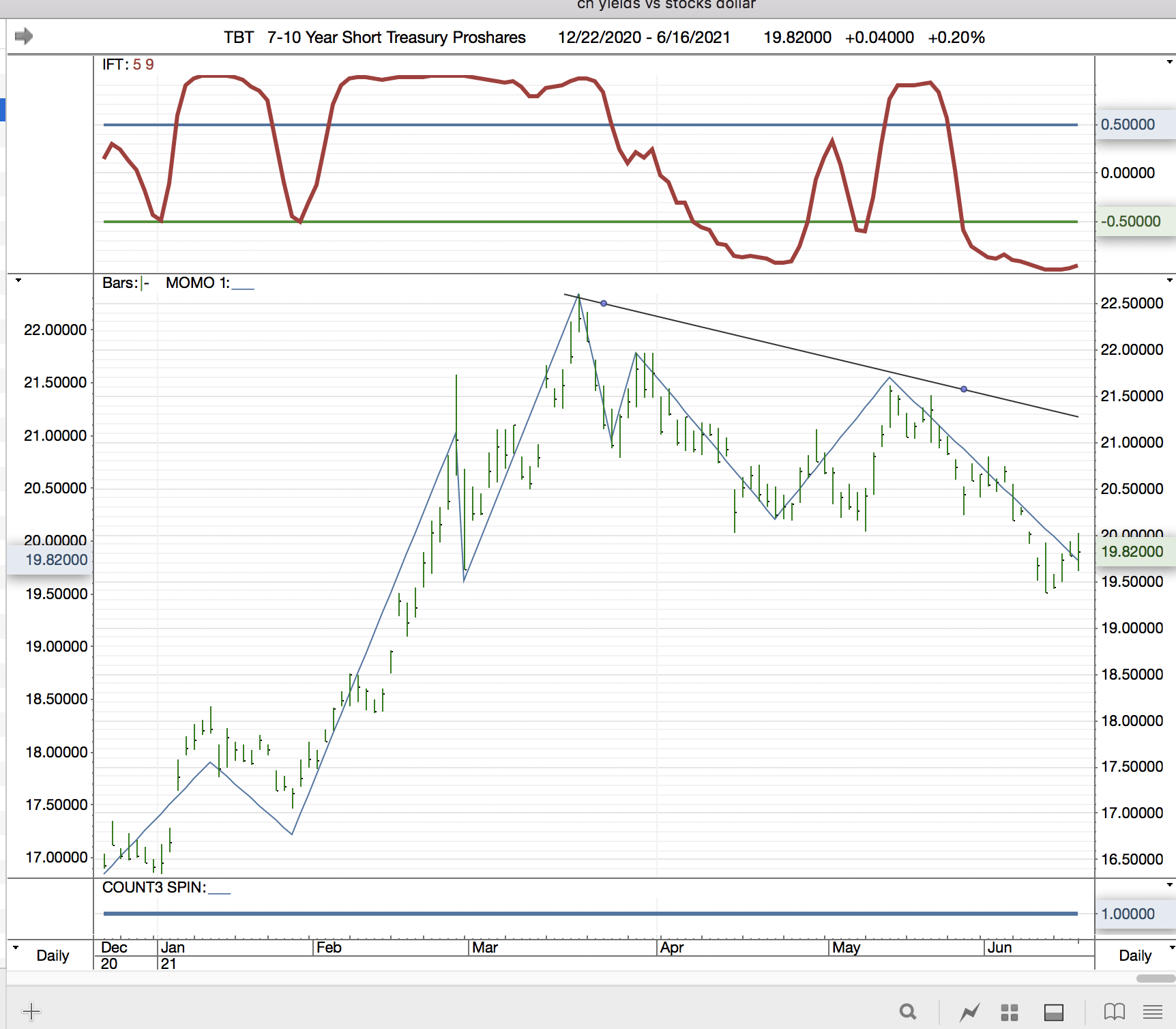Click the May label on time axis
The image size is (1176, 1029).
(847, 947)
